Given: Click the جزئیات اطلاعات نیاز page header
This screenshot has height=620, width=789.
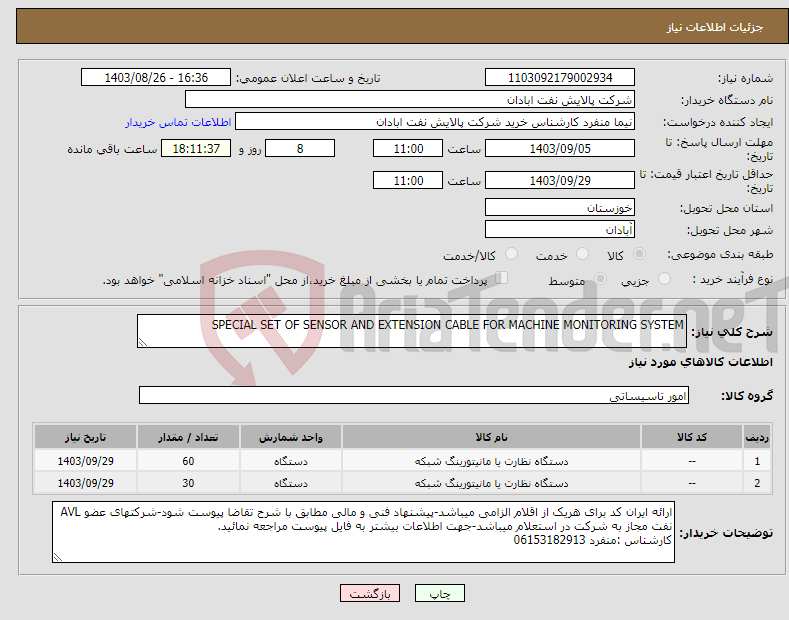Looking at the screenshot, I should point(715,27).
